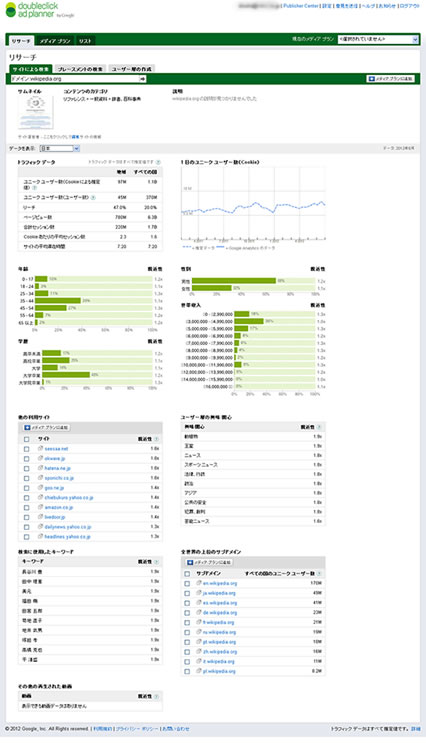Open the Publisher Center link
426x743 pixels.
(x=301, y=6)
